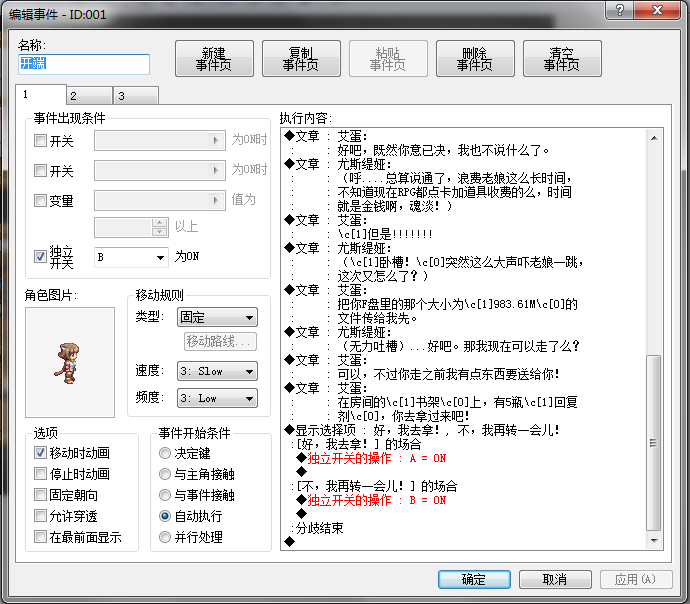The image size is (690, 604).
Task: Select the line \c[1]但是!!!!!!!
Action: tap(385, 234)
